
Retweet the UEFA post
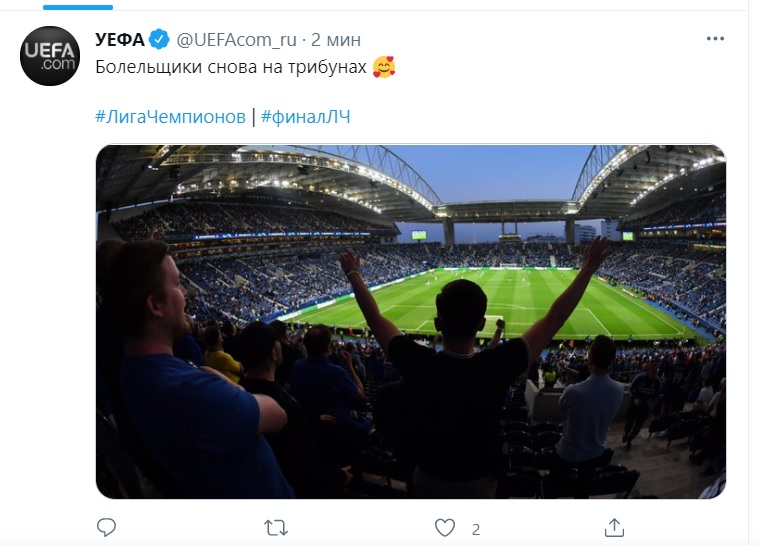click(x=276, y=526)
